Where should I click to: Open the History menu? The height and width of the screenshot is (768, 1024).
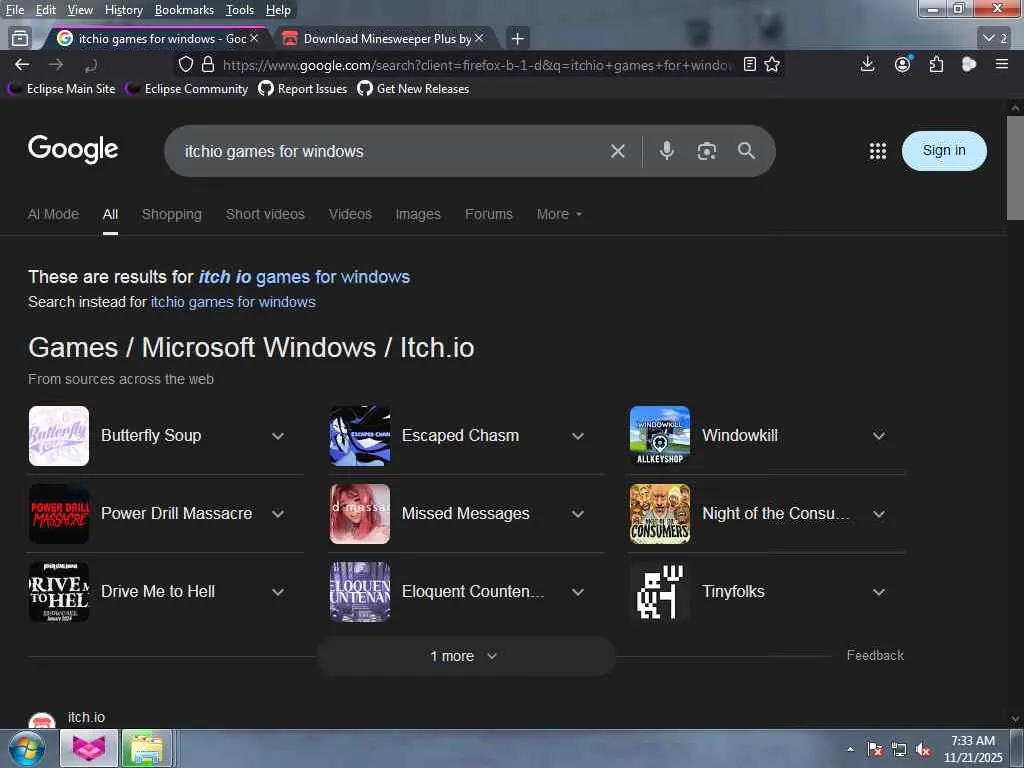[x=123, y=10]
